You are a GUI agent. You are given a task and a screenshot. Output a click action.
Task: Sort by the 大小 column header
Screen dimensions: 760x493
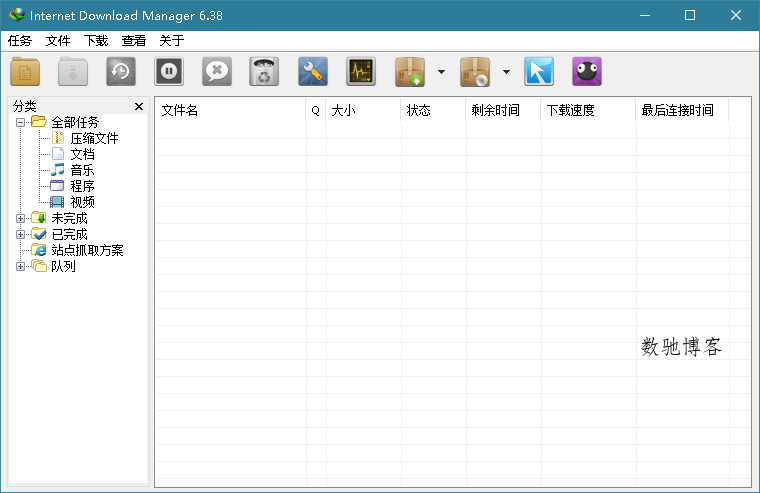pyautogui.click(x=363, y=111)
